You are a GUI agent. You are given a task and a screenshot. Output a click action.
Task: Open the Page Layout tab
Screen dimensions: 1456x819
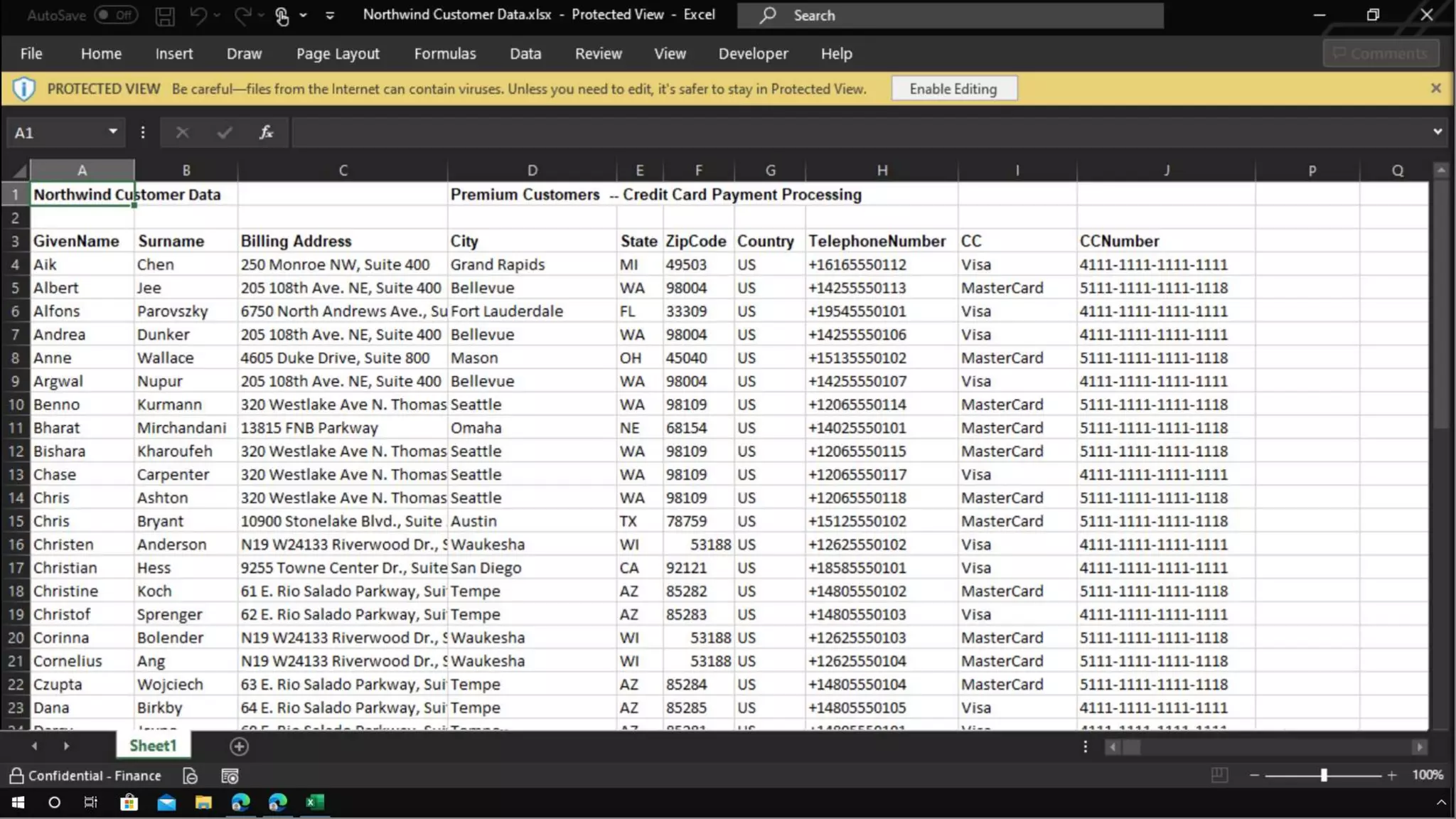point(338,53)
